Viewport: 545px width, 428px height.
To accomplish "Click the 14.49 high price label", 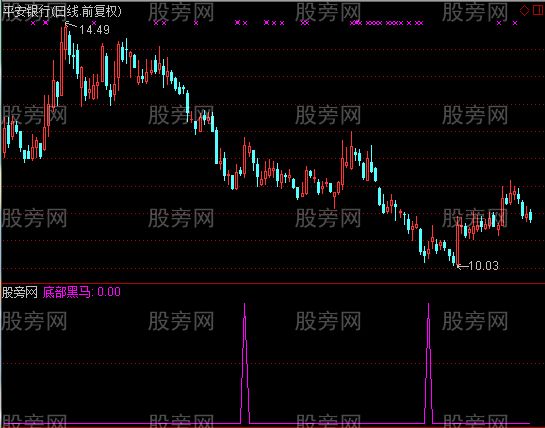I will pos(94,30).
